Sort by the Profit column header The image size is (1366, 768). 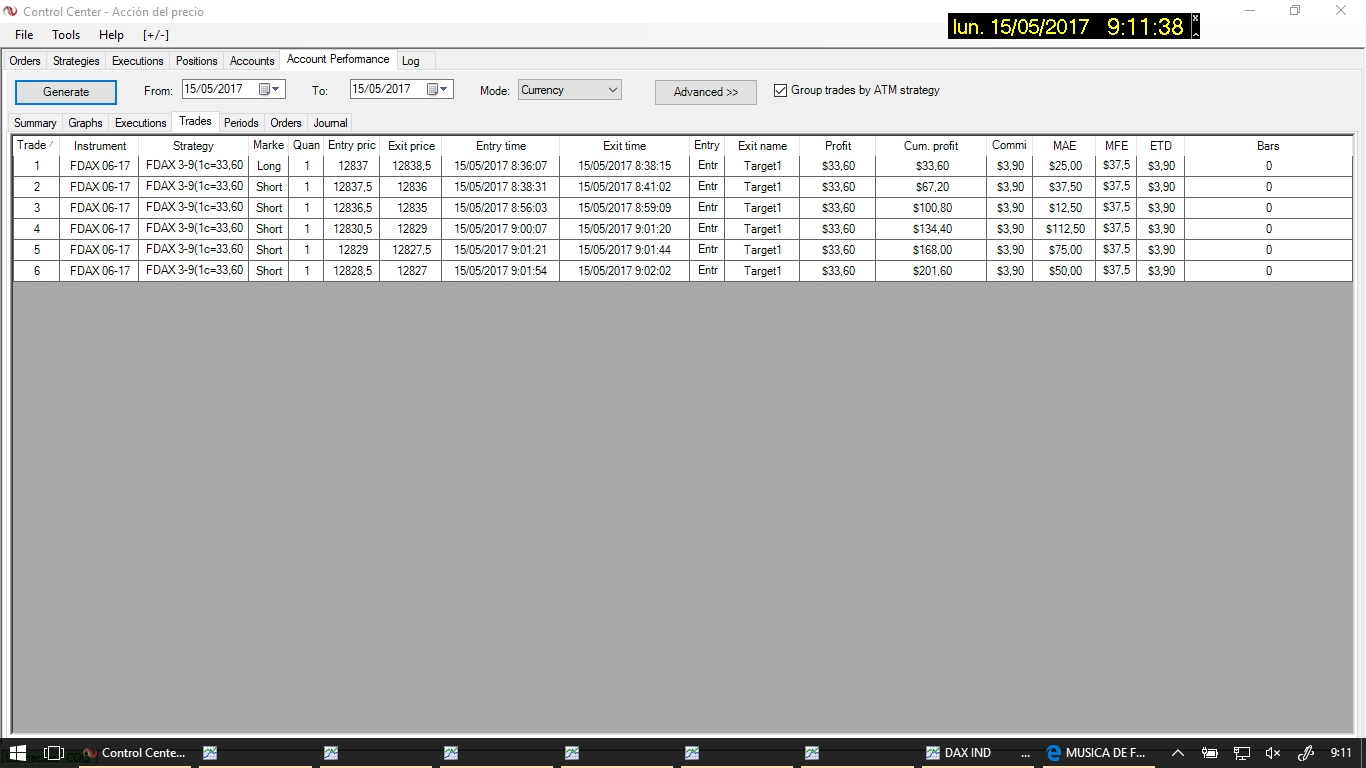coord(838,146)
